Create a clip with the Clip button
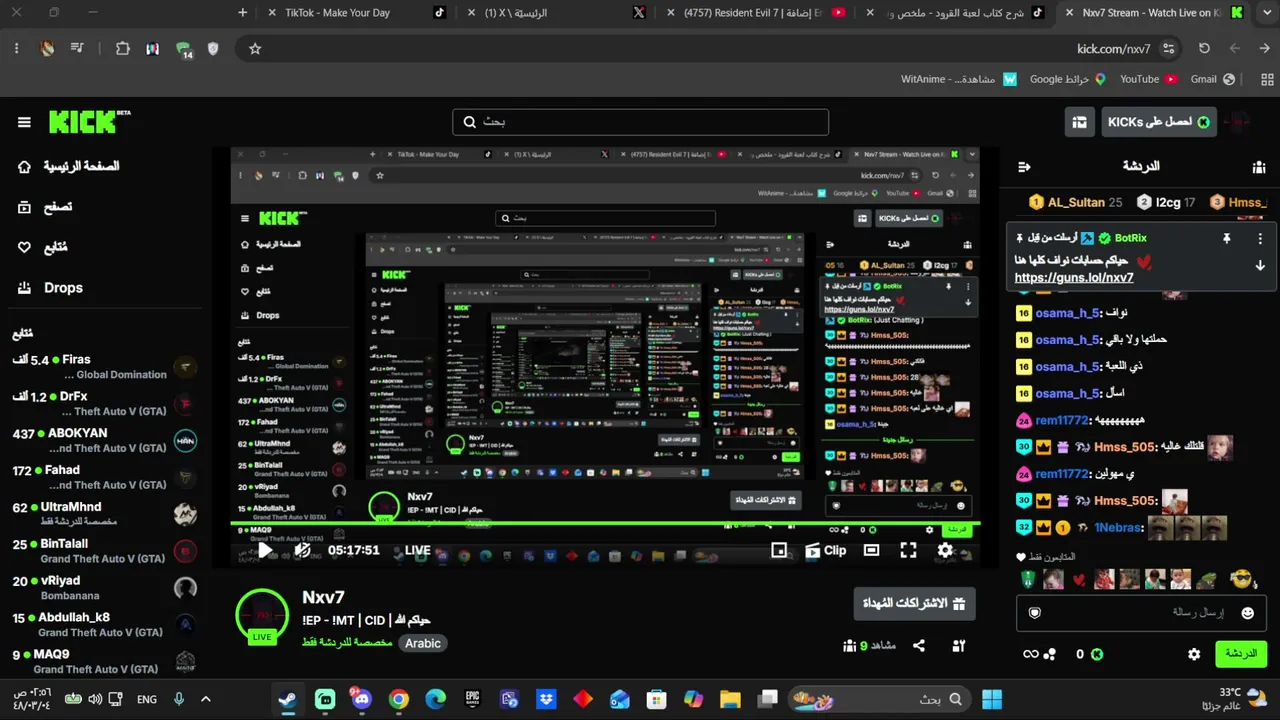Viewport: 1280px width, 720px height. point(826,550)
